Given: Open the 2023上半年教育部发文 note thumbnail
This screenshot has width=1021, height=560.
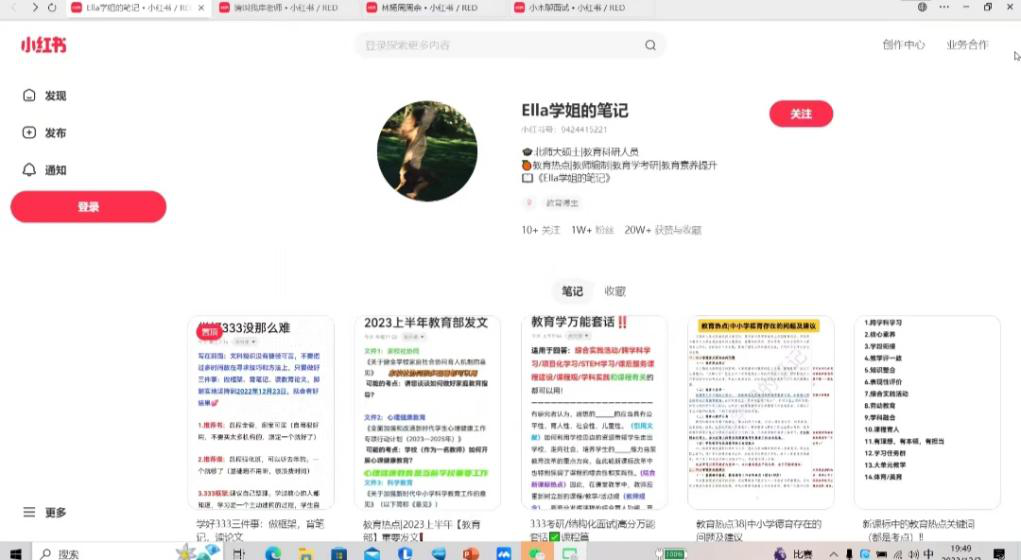Looking at the screenshot, I should (x=427, y=412).
